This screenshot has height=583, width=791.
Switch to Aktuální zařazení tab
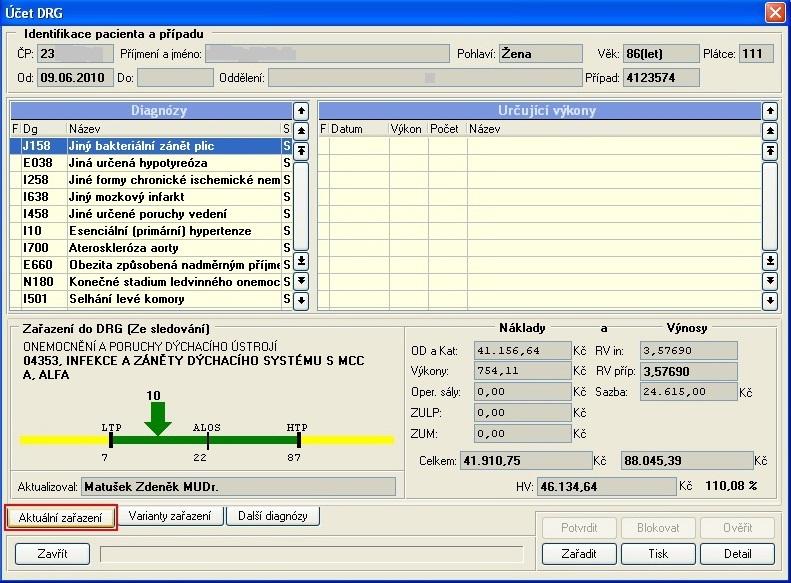point(60,517)
